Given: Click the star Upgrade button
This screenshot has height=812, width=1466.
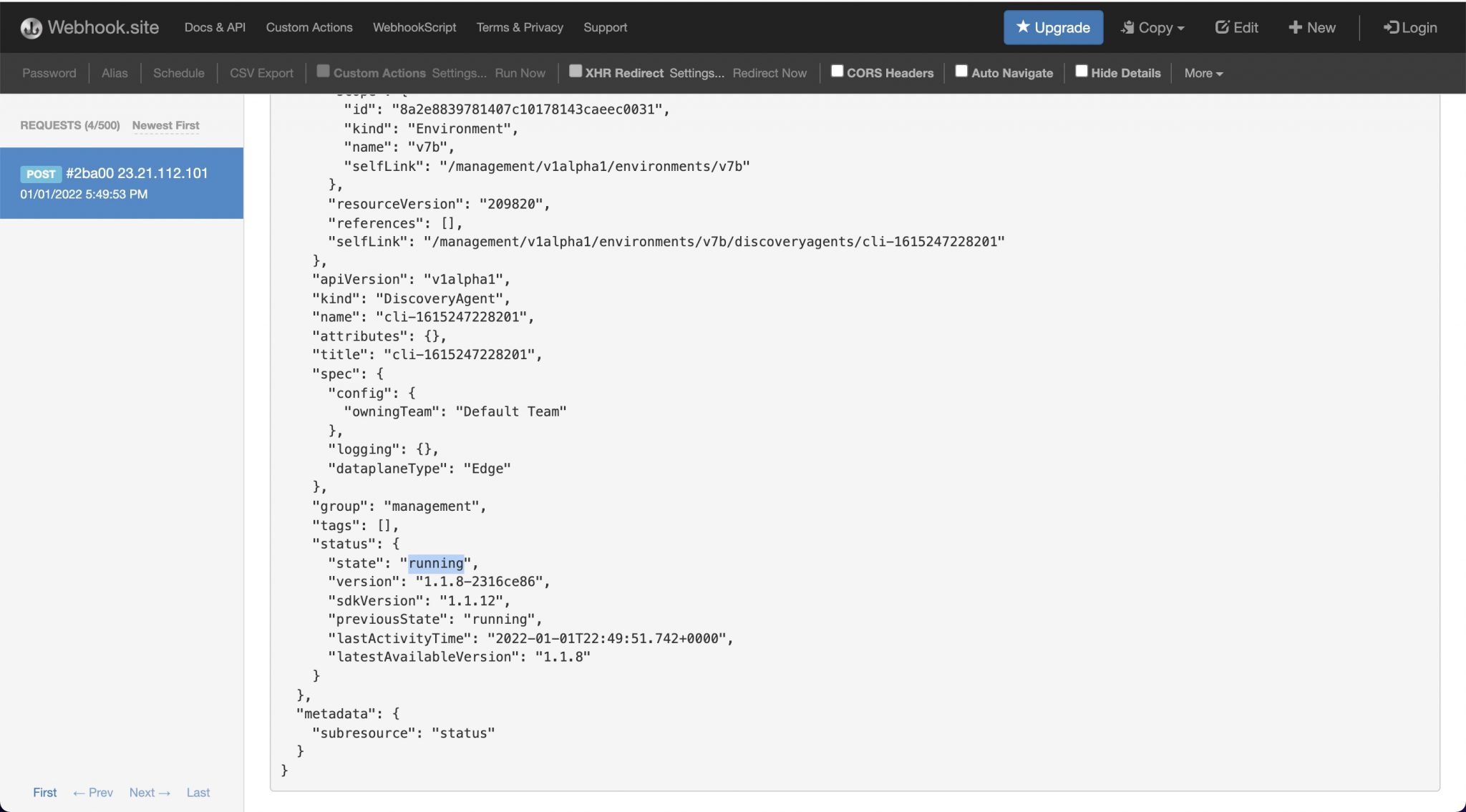Looking at the screenshot, I should (x=1052, y=28).
